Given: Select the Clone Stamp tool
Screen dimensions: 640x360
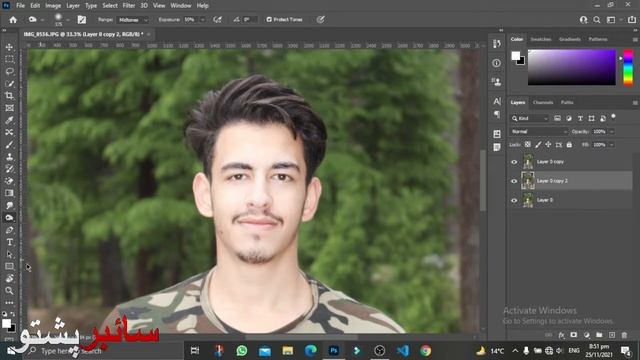Looking at the screenshot, I should [9, 157].
